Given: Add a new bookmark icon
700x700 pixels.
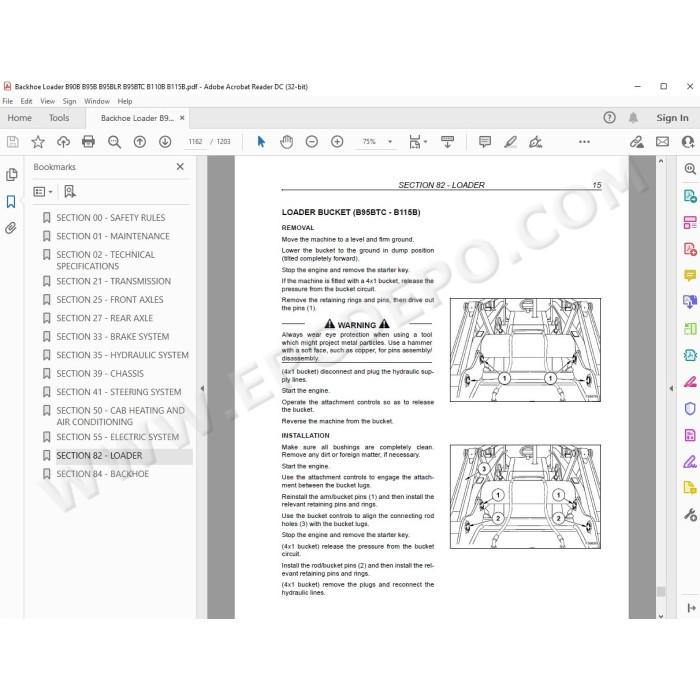Looking at the screenshot, I should pos(70,192).
